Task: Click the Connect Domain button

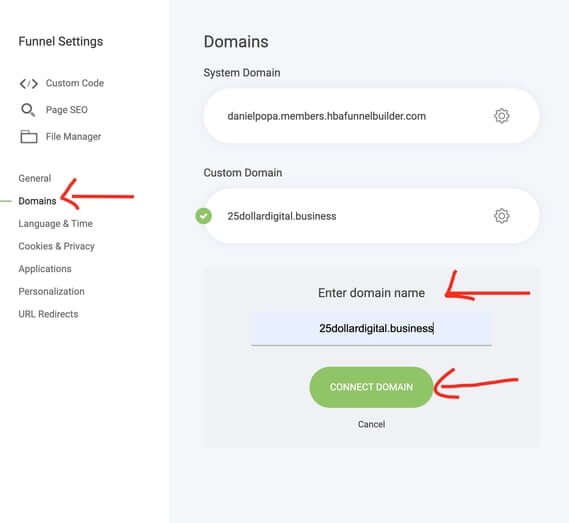Action: tap(371, 387)
